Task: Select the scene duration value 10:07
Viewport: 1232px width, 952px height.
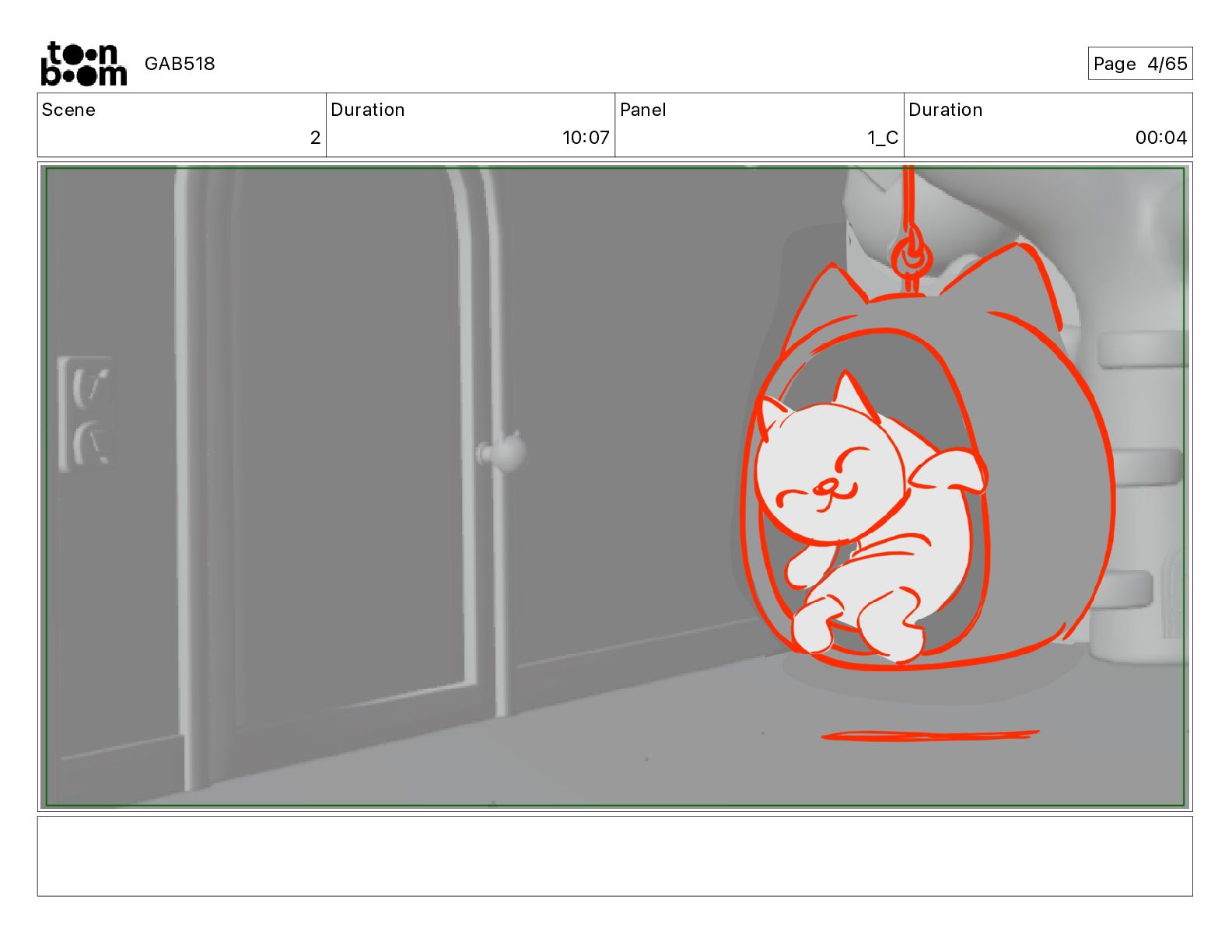Action: (x=586, y=138)
